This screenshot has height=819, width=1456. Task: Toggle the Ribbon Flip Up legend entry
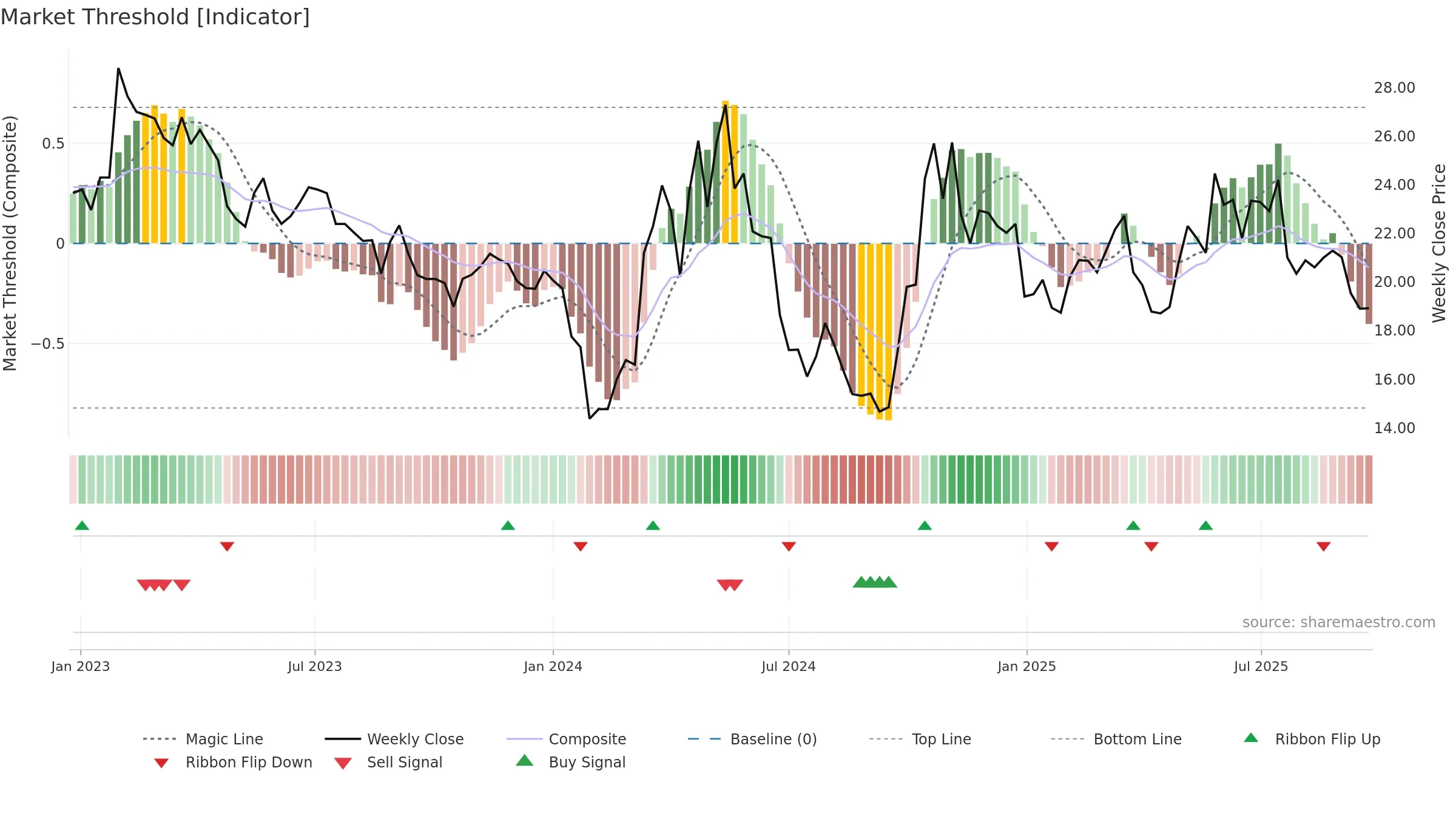[1312, 739]
